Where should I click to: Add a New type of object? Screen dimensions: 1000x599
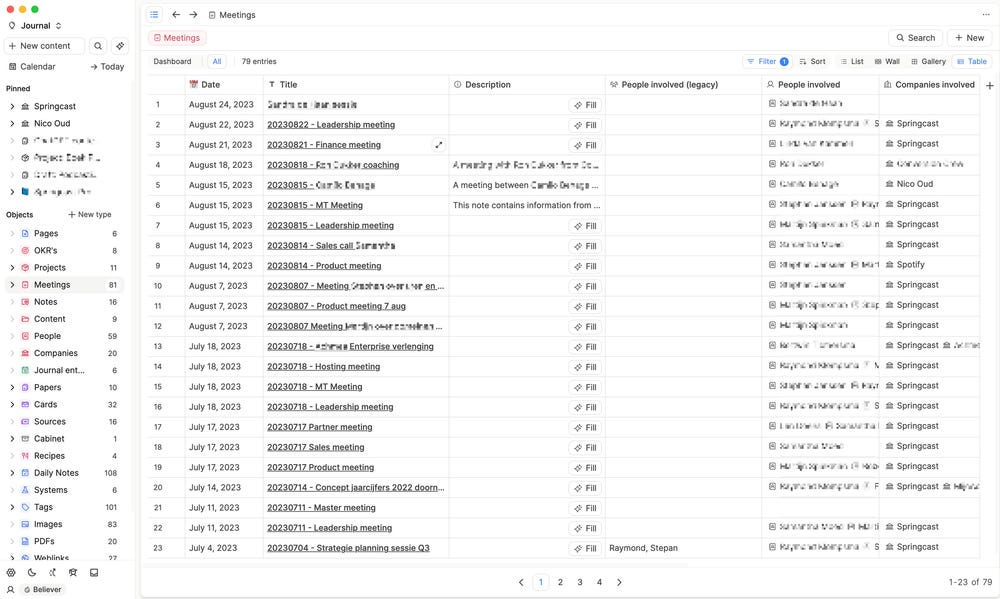(90, 214)
